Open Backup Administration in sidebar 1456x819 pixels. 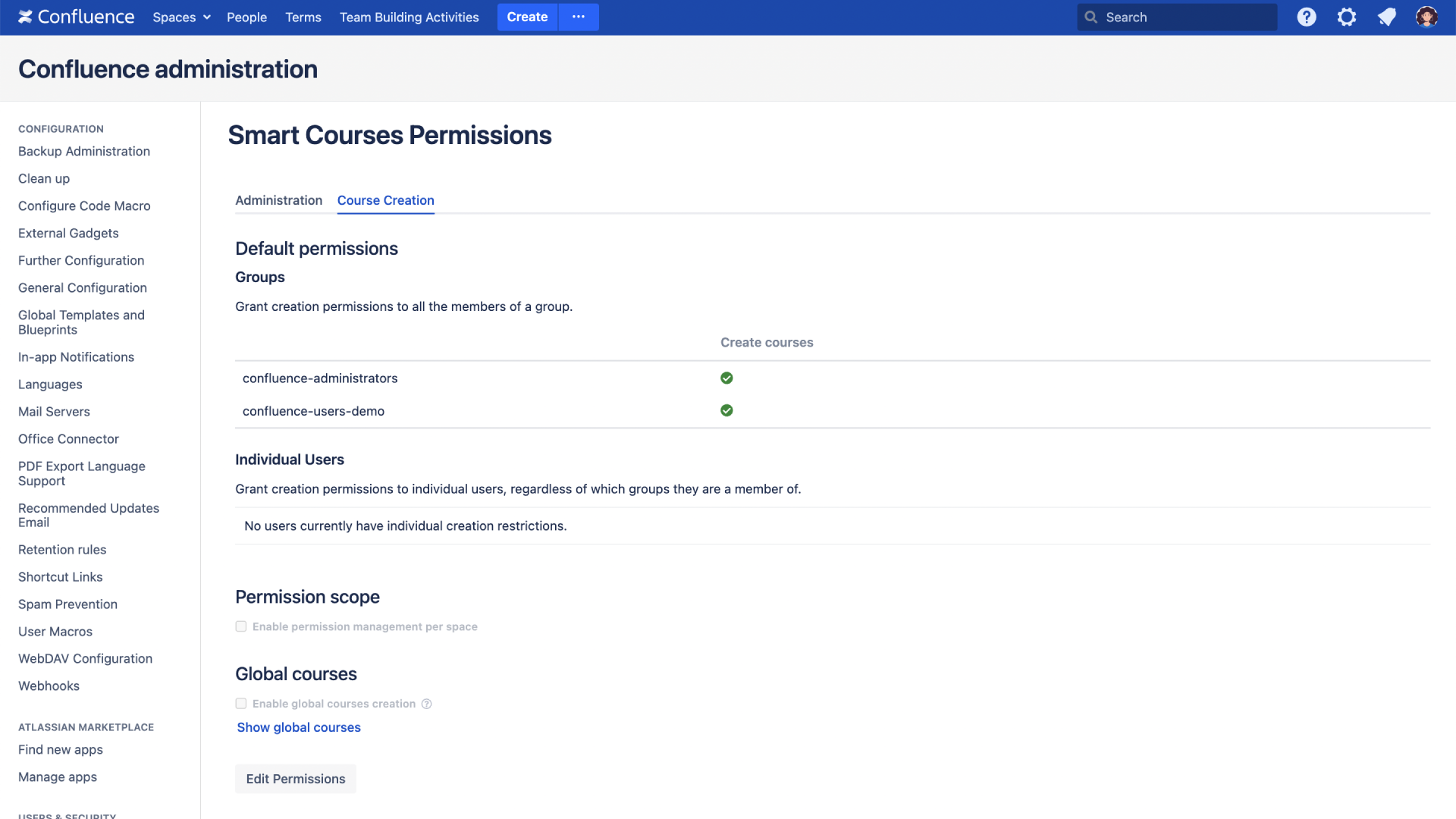84,151
